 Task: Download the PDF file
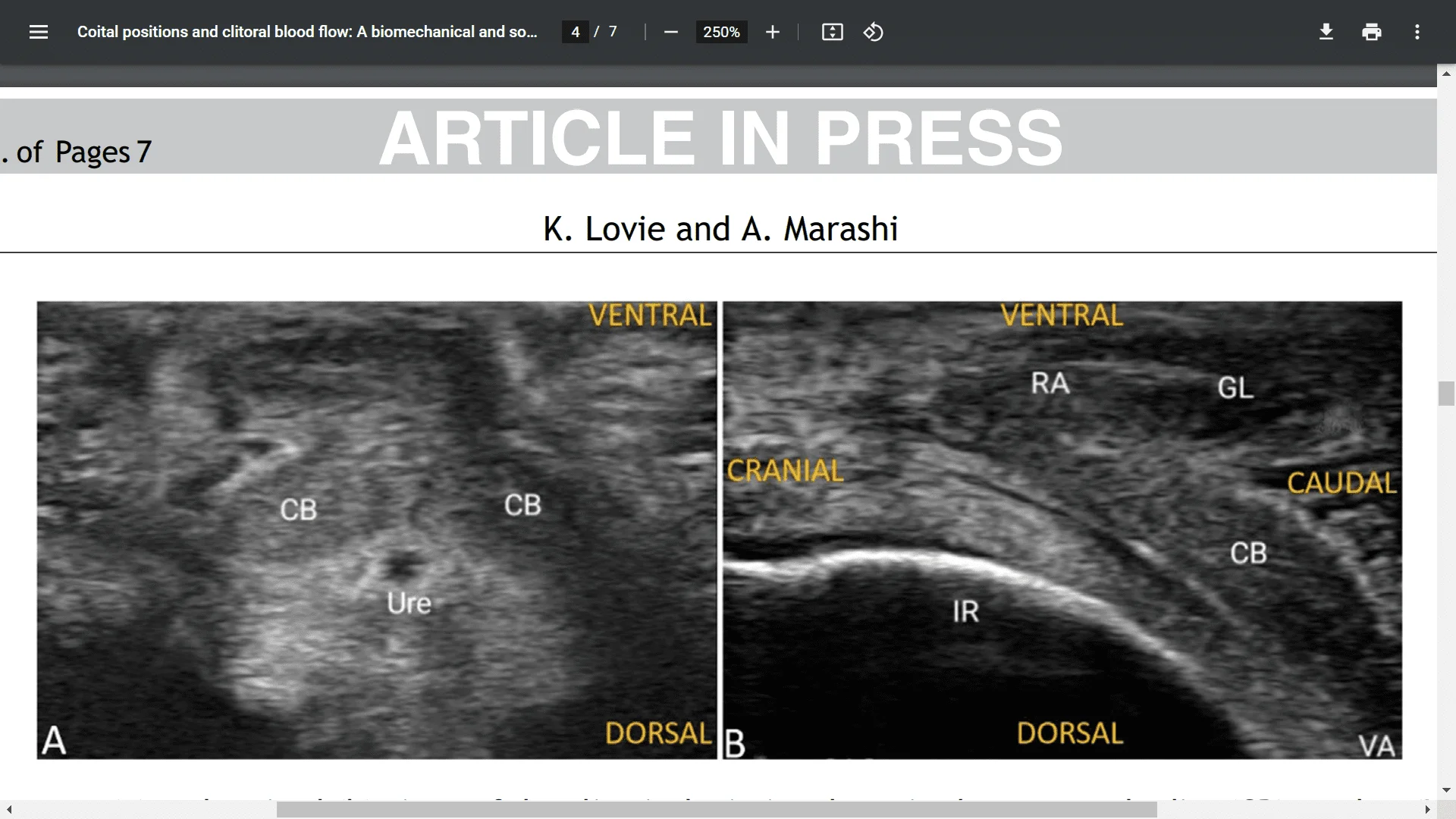1326,32
